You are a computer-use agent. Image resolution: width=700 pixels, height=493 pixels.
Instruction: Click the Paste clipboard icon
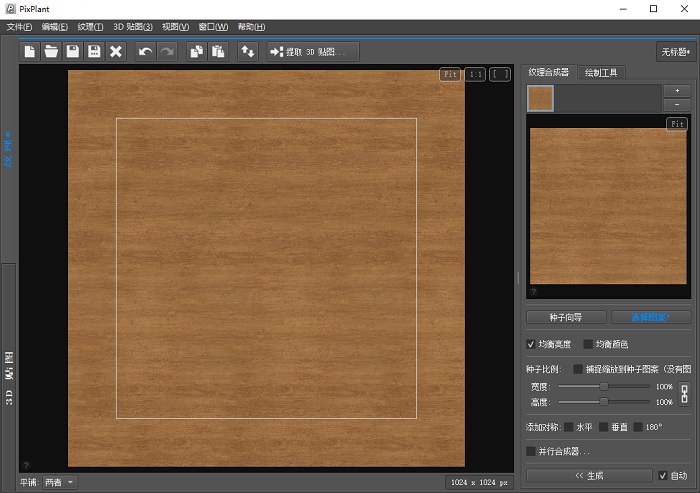pos(217,51)
